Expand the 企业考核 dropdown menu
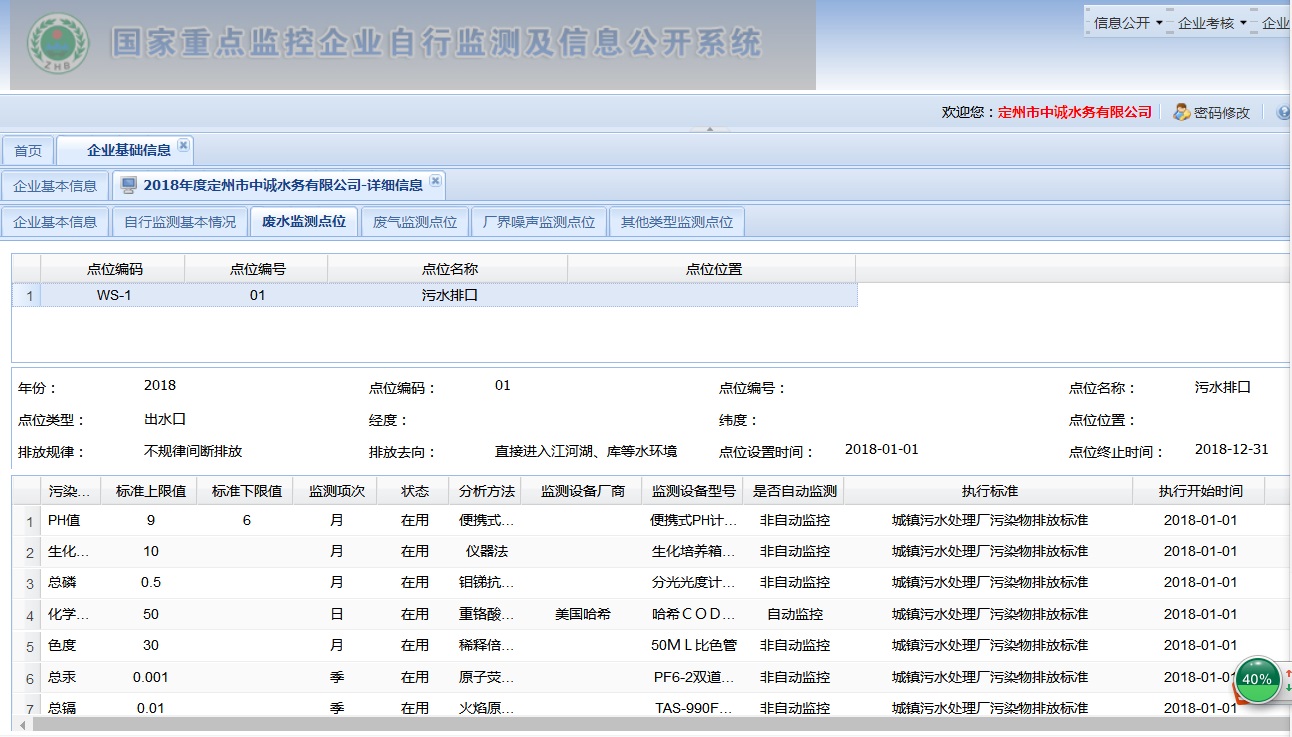Viewport: 1292px width, 737px height. [x=1212, y=23]
